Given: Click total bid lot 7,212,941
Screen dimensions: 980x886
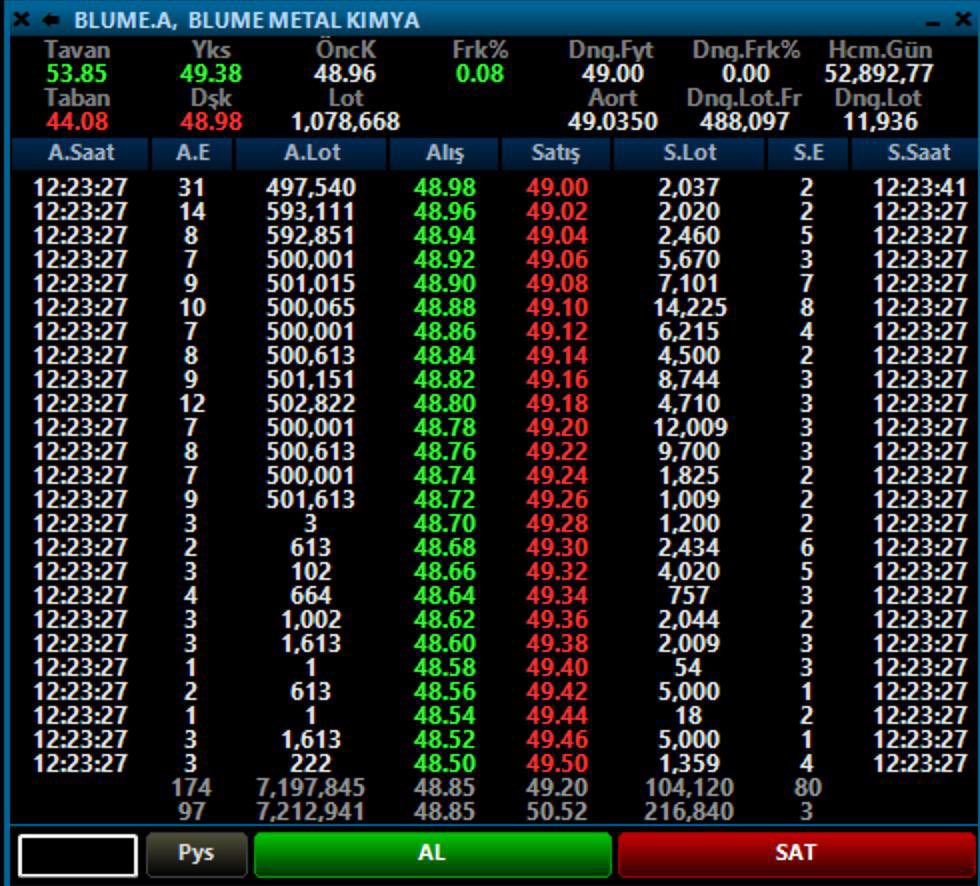Looking at the screenshot, I should (311, 812).
